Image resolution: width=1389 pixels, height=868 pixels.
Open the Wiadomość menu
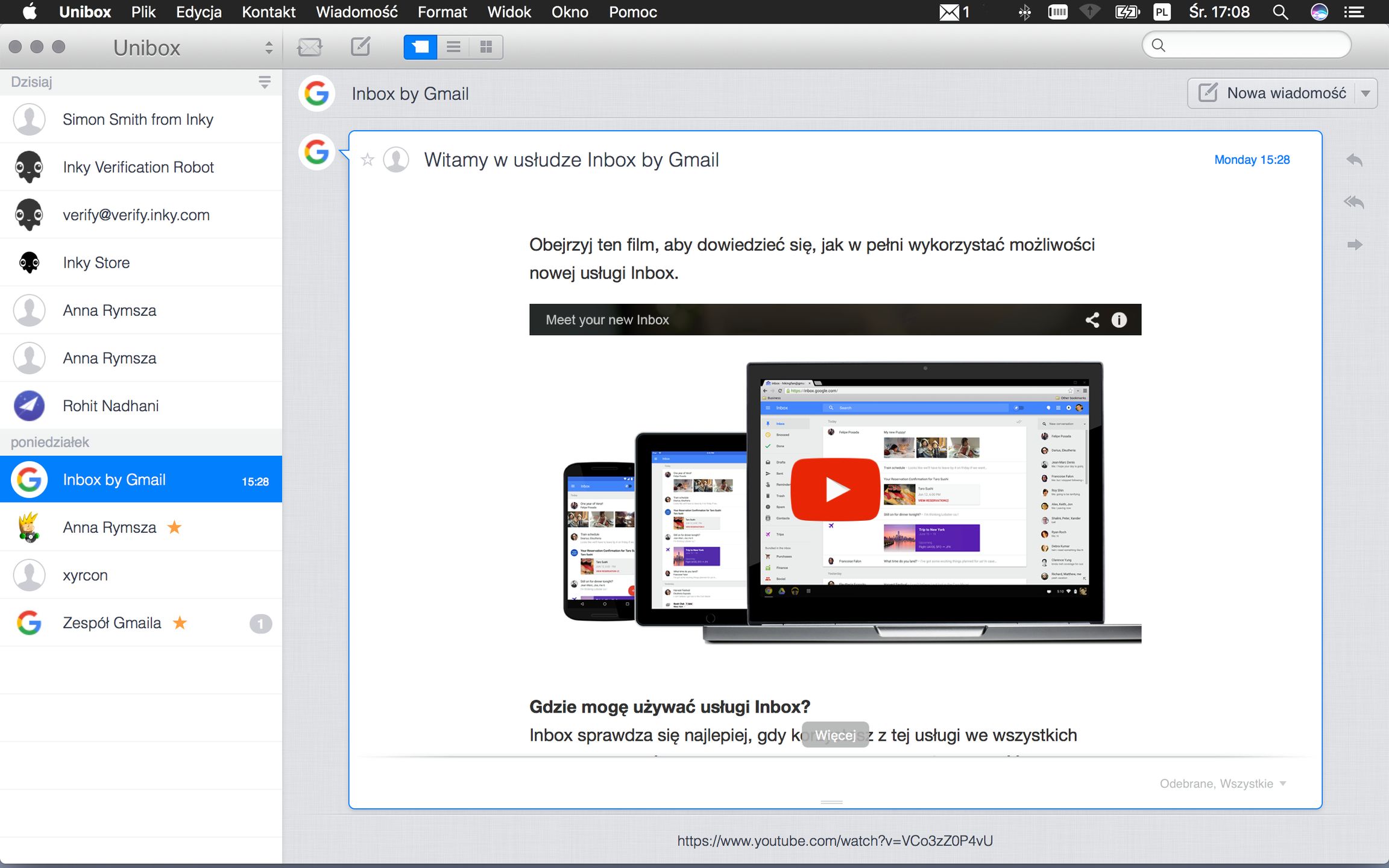[356, 12]
